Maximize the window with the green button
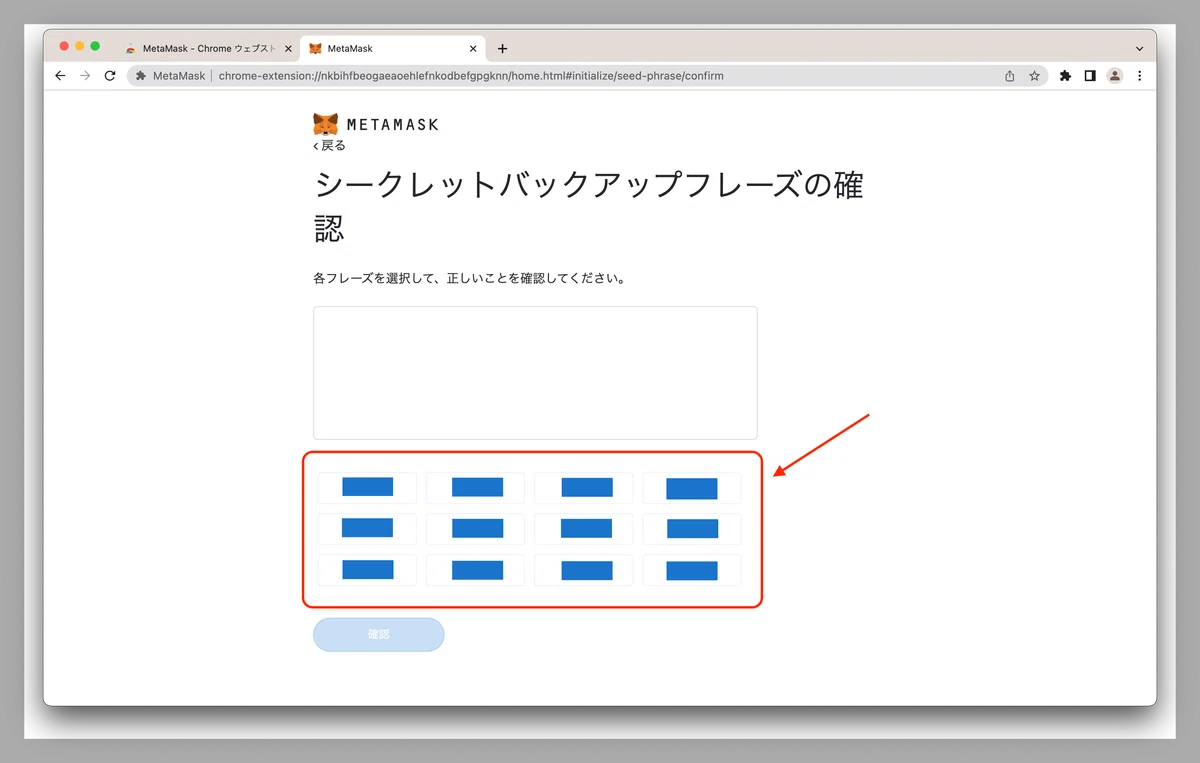 coord(95,46)
